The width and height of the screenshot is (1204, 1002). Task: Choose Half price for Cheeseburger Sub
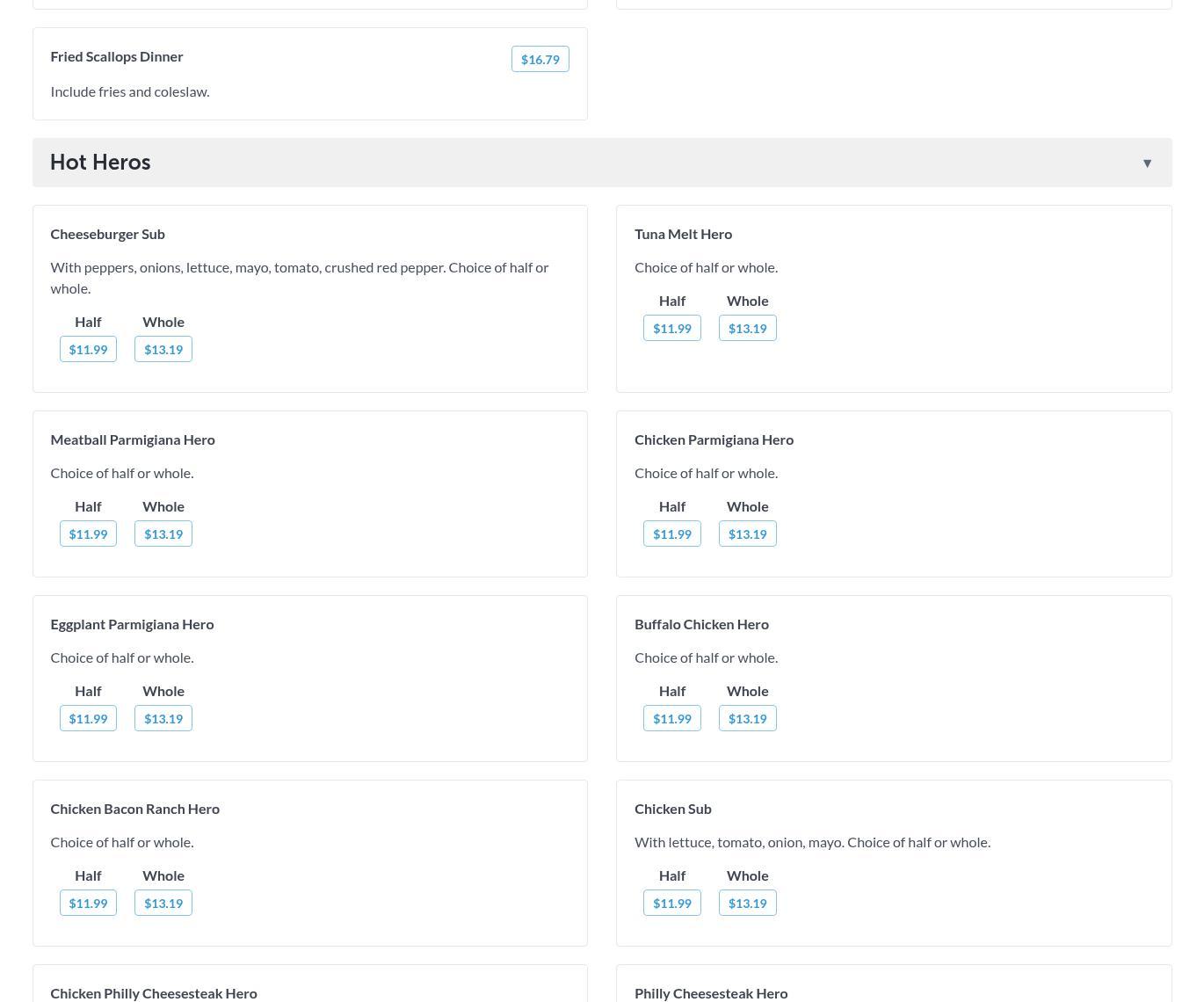tap(88, 350)
